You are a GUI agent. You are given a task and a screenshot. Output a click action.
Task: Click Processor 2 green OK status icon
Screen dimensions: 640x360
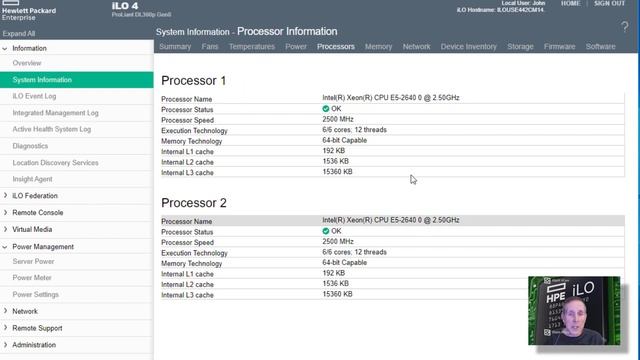326,231
